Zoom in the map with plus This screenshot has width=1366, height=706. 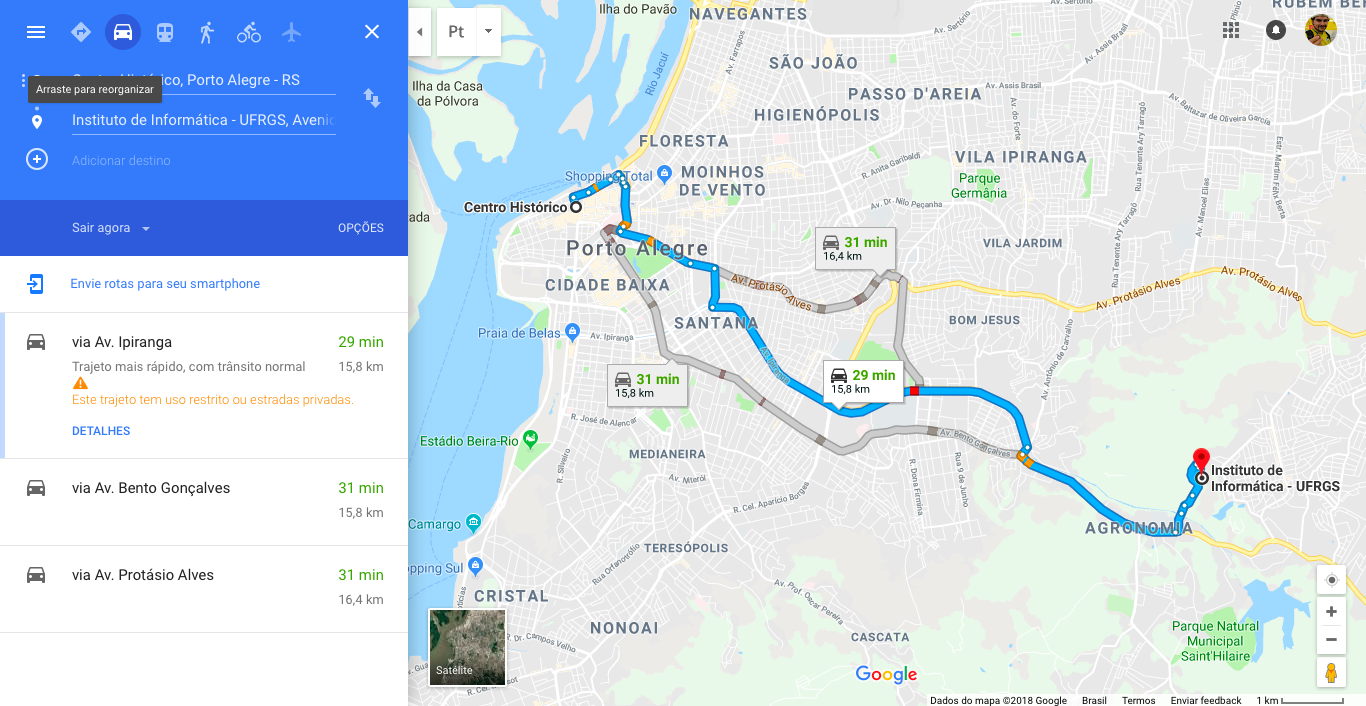(x=1331, y=611)
